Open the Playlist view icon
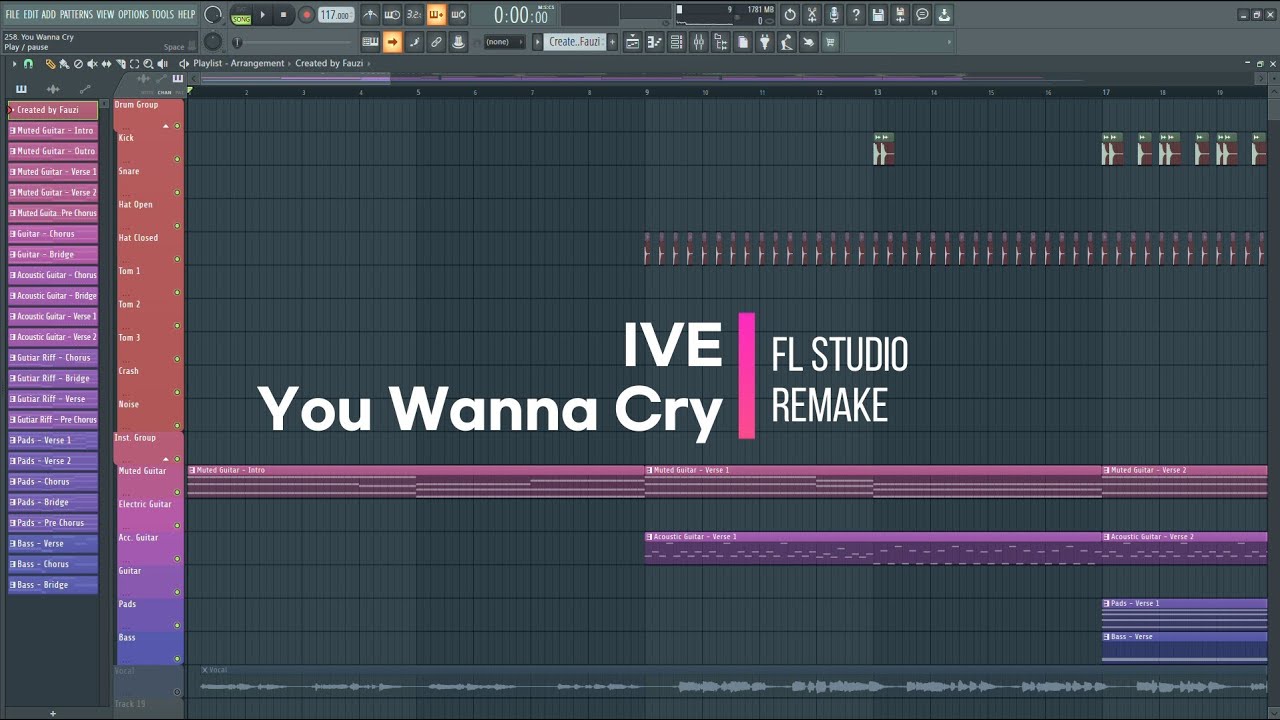This screenshot has width=1280, height=720. point(632,42)
